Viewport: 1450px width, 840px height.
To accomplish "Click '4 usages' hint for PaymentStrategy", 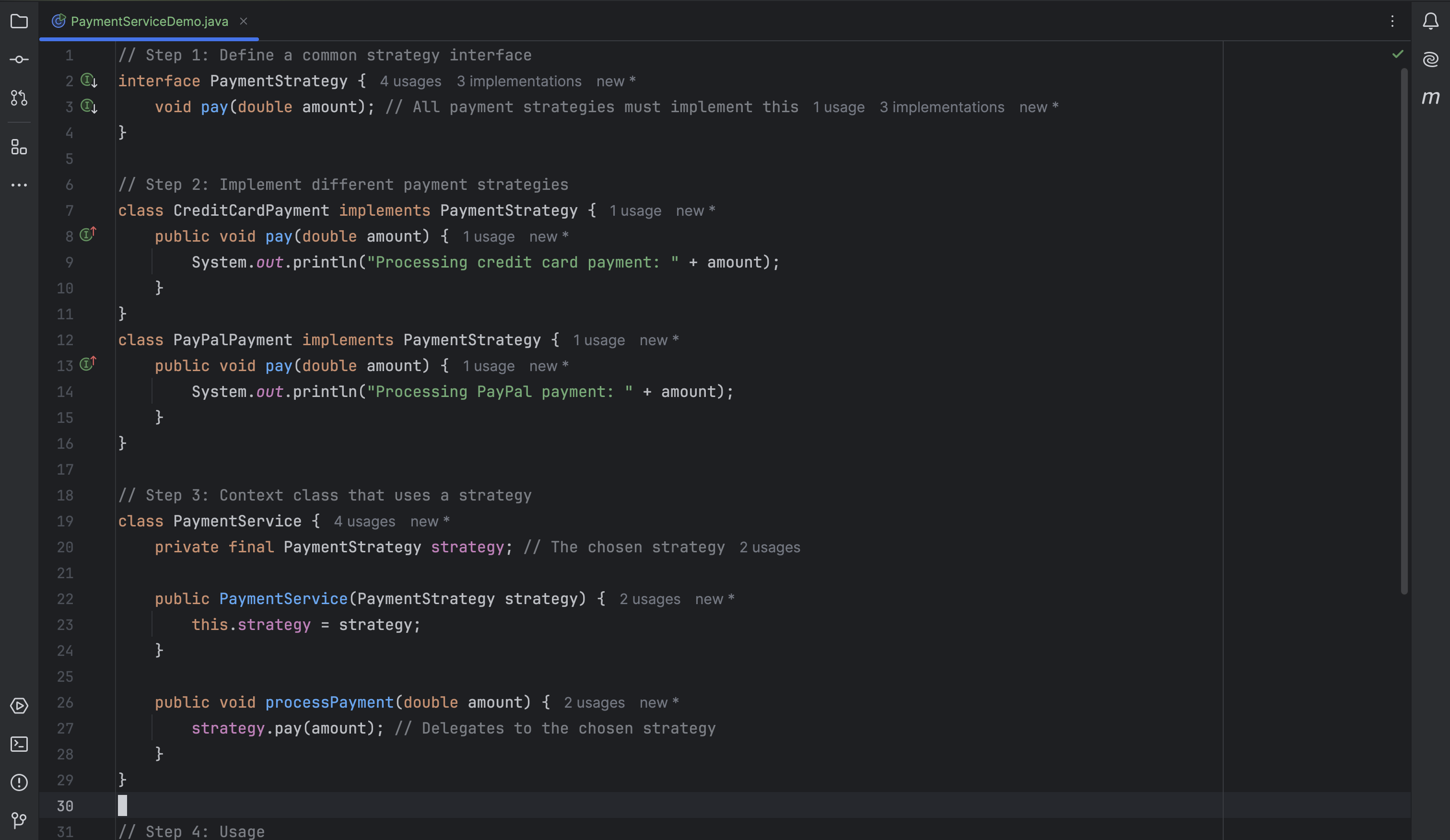I will point(410,82).
